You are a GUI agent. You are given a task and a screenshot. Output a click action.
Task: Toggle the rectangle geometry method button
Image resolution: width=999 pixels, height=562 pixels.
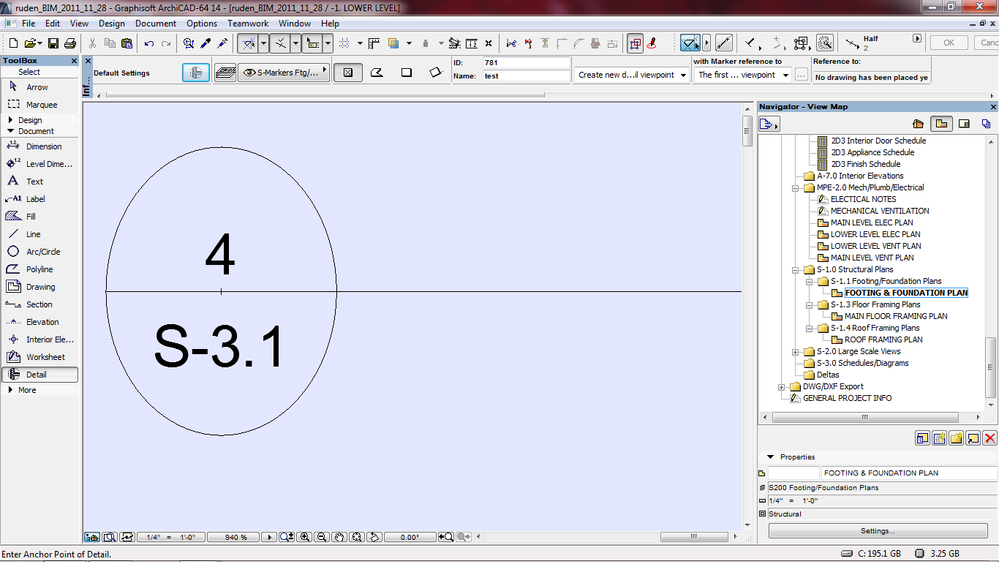[406, 73]
